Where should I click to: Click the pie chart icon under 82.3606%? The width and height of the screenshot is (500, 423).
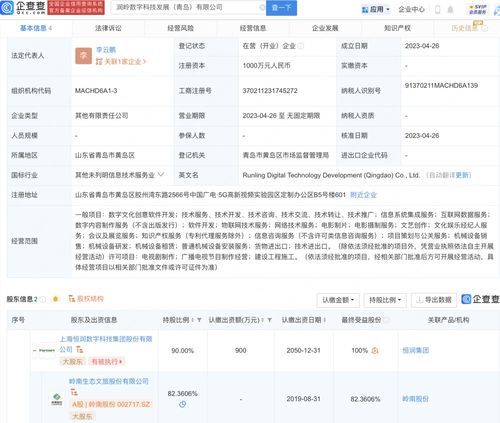click(182, 404)
